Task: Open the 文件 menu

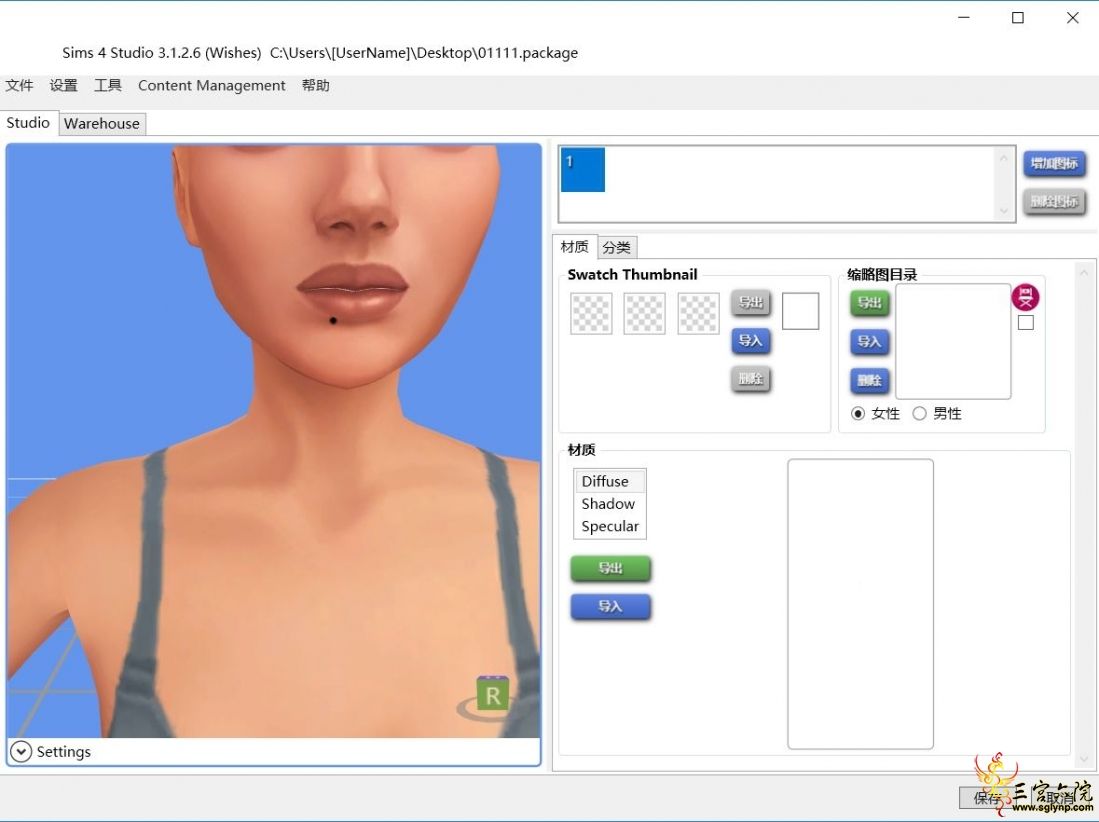Action: pyautogui.click(x=19, y=85)
